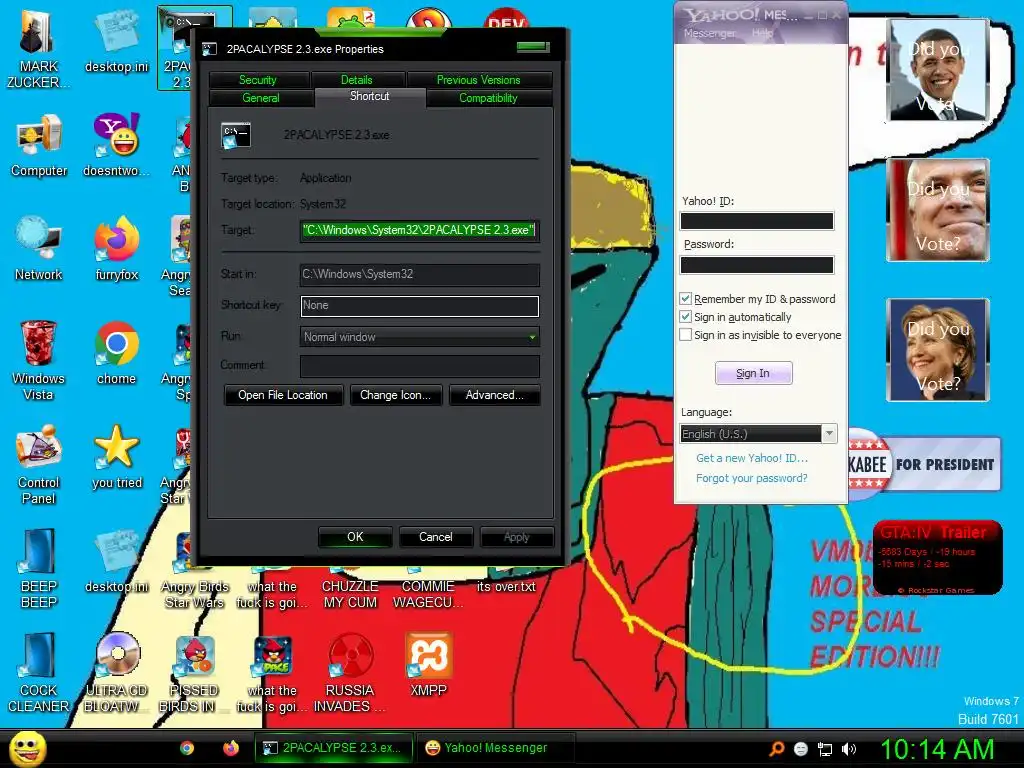
Task: Enable Sign in as invisible to everyone
Action: tap(685, 335)
